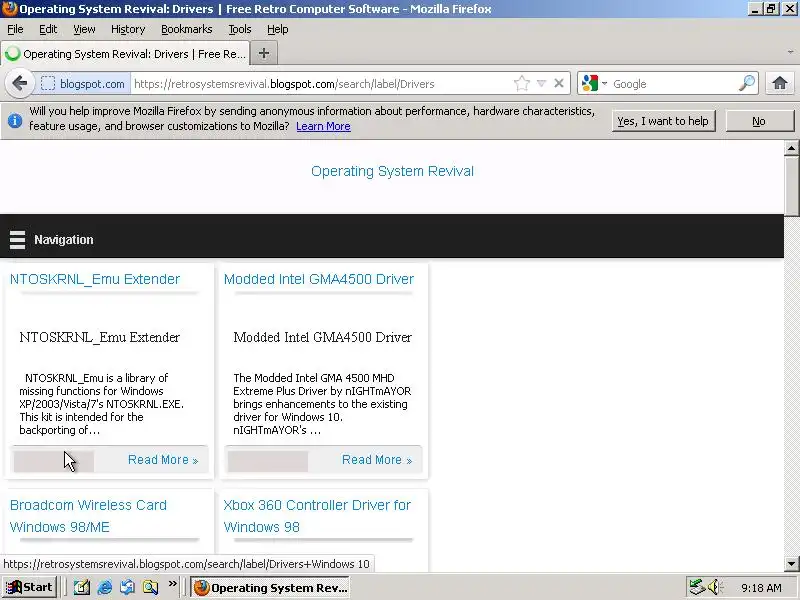Open the Windows Start menu

(x=29, y=587)
